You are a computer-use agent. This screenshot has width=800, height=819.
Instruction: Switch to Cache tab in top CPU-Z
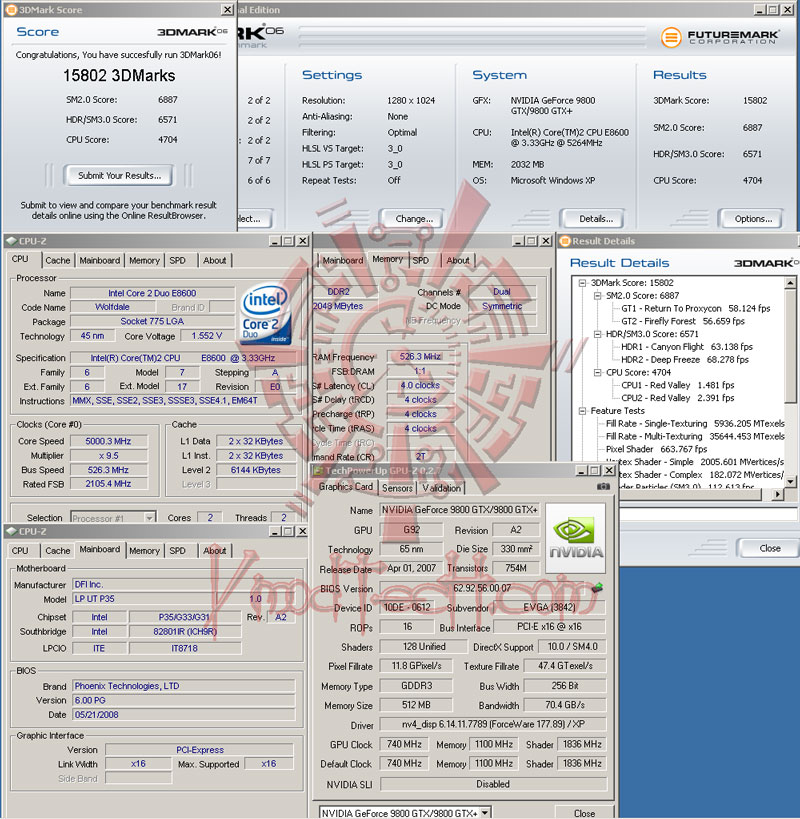point(57,260)
